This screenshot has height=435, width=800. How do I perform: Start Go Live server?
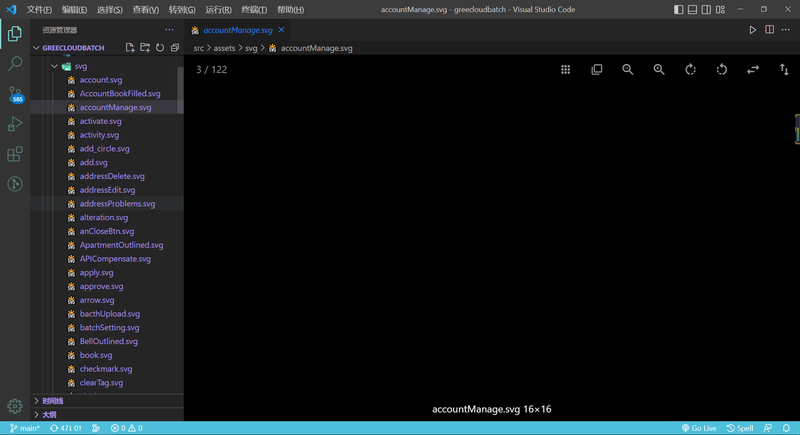pyautogui.click(x=699, y=428)
